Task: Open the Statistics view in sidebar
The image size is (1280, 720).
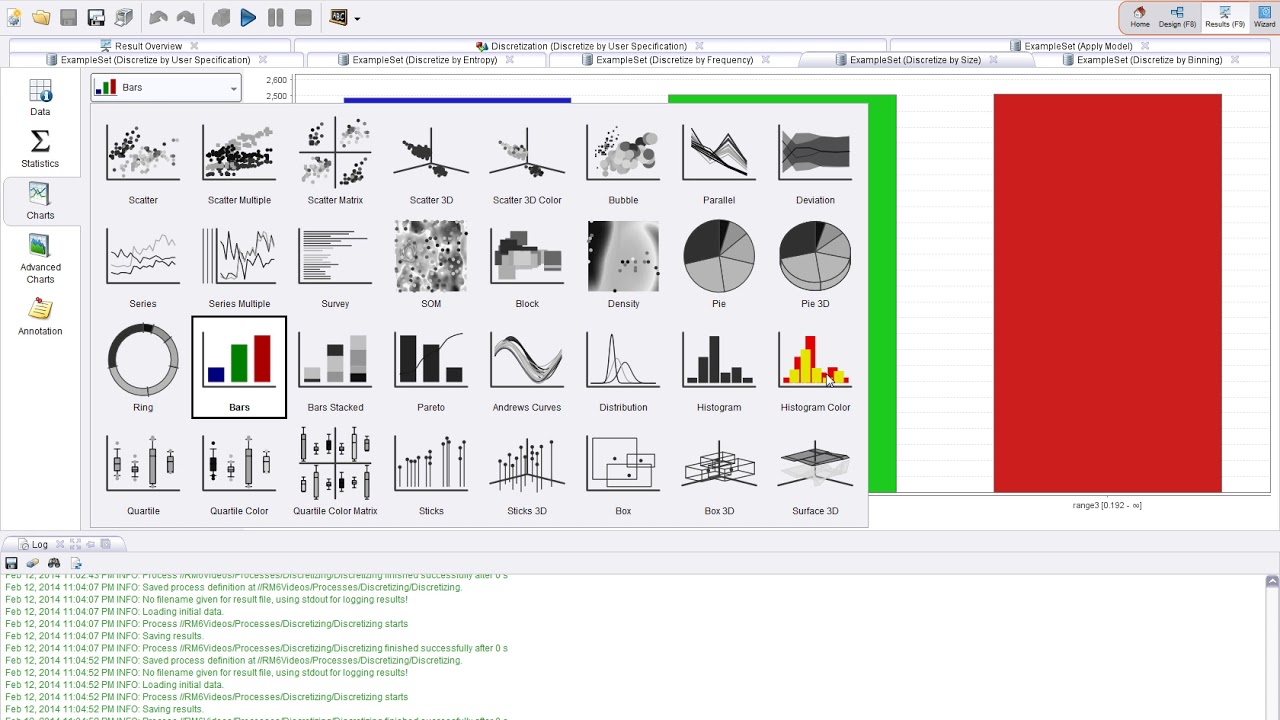Action: [40, 150]
